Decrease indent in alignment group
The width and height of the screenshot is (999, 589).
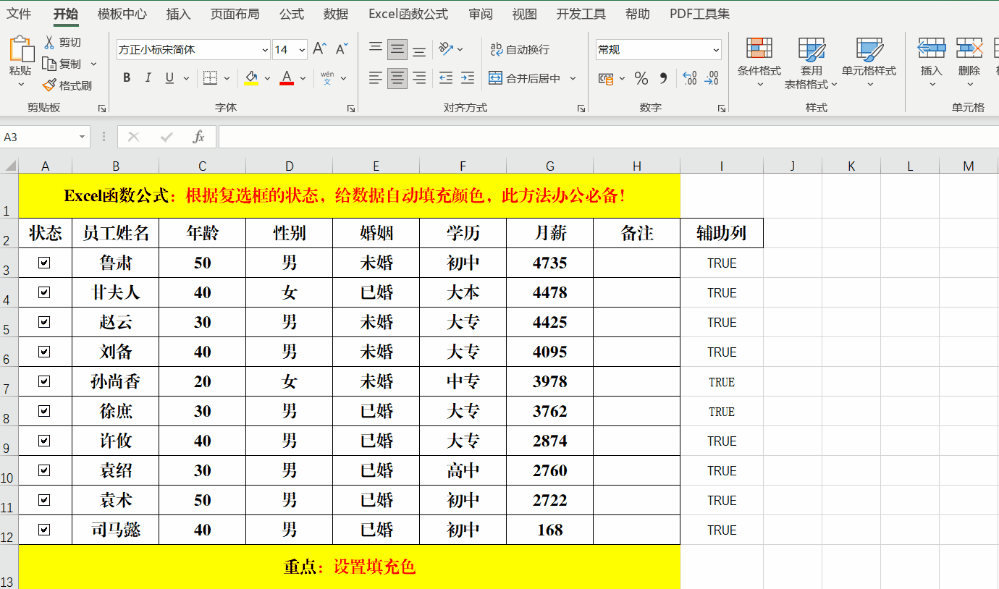(x=446, y=78)
